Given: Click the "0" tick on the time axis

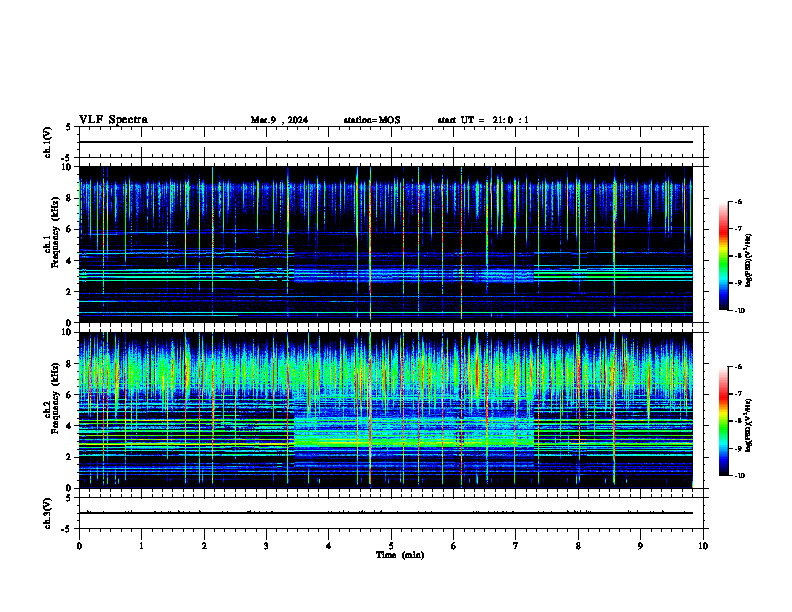Looking at the screenshot, I should tap(79, 546).
